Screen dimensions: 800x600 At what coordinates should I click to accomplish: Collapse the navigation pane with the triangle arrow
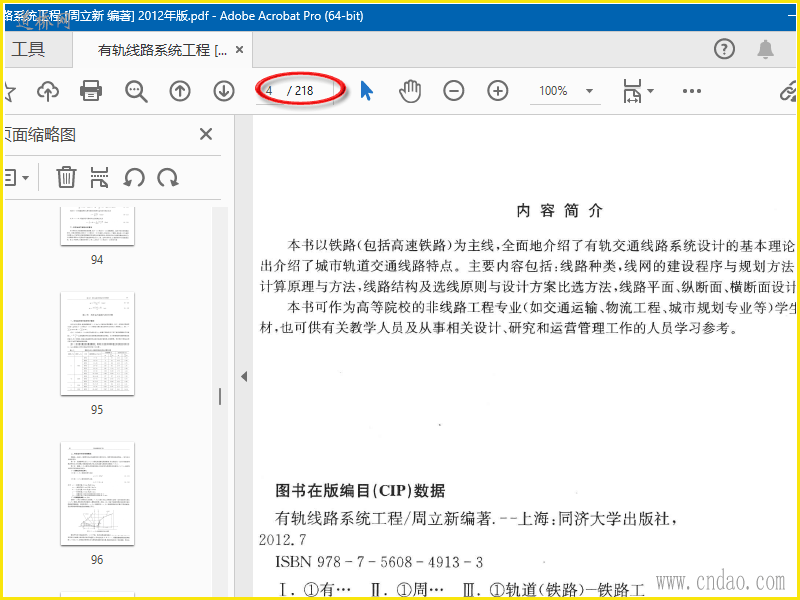point(244,377)
